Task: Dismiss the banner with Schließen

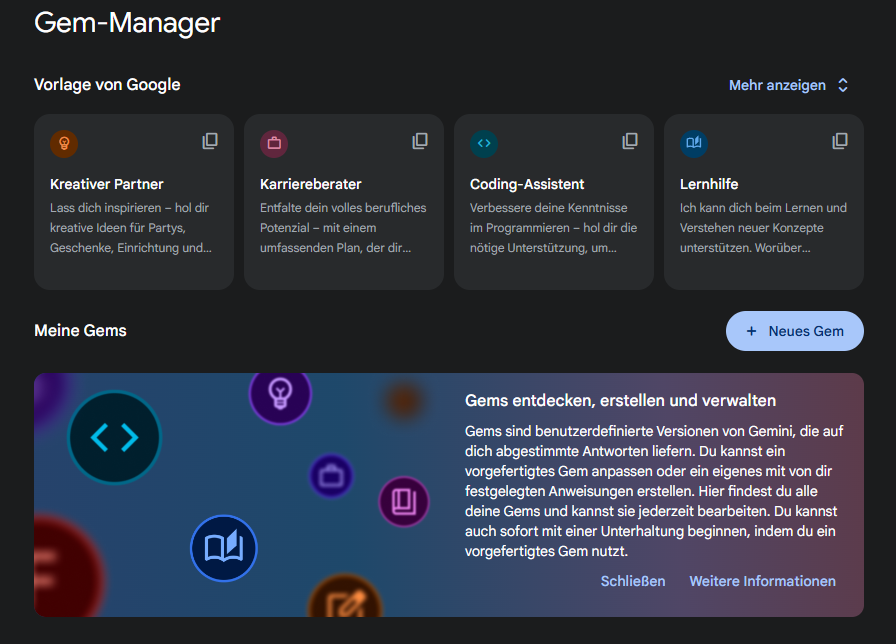Action: pyautogui.click(x=633, y=581)
